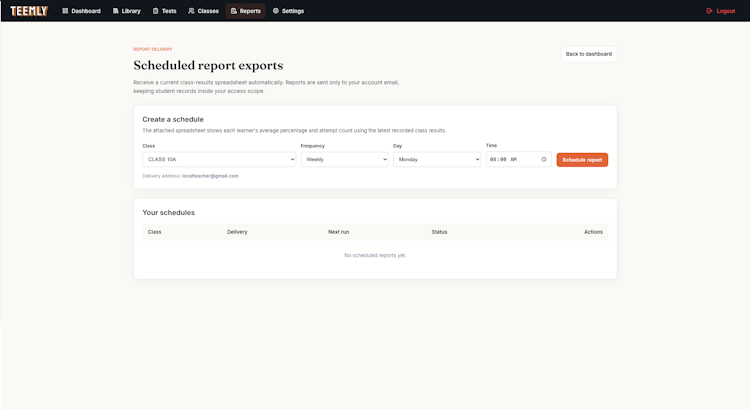This screenshot has height=409, width=750.
Task: Select the Reports nav item
Action: tap(245, 11)
